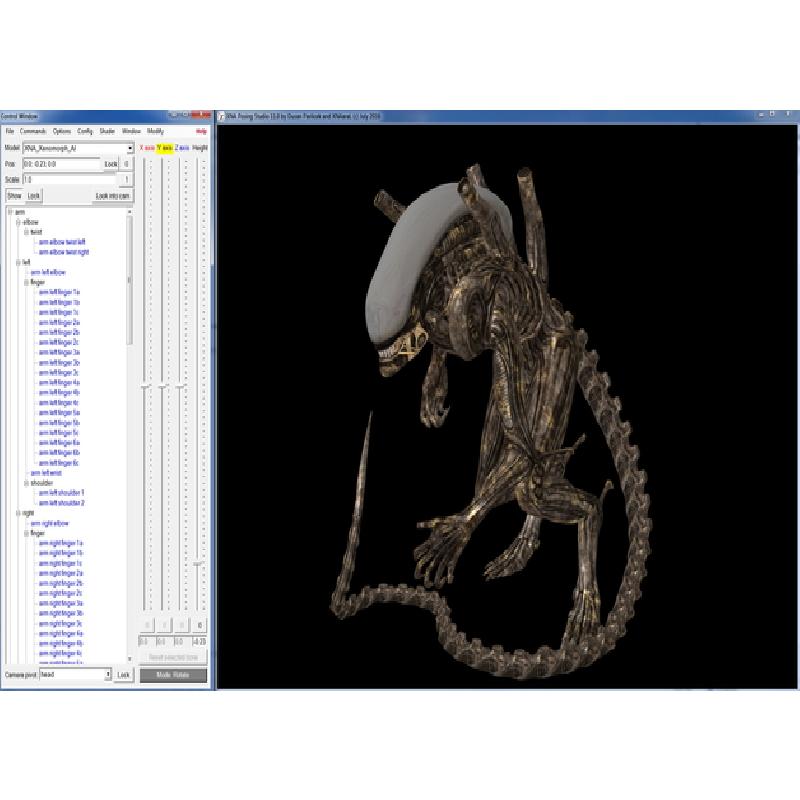800x800 pixels.
Task: Open the red Help menu
Action: point(201,131)
